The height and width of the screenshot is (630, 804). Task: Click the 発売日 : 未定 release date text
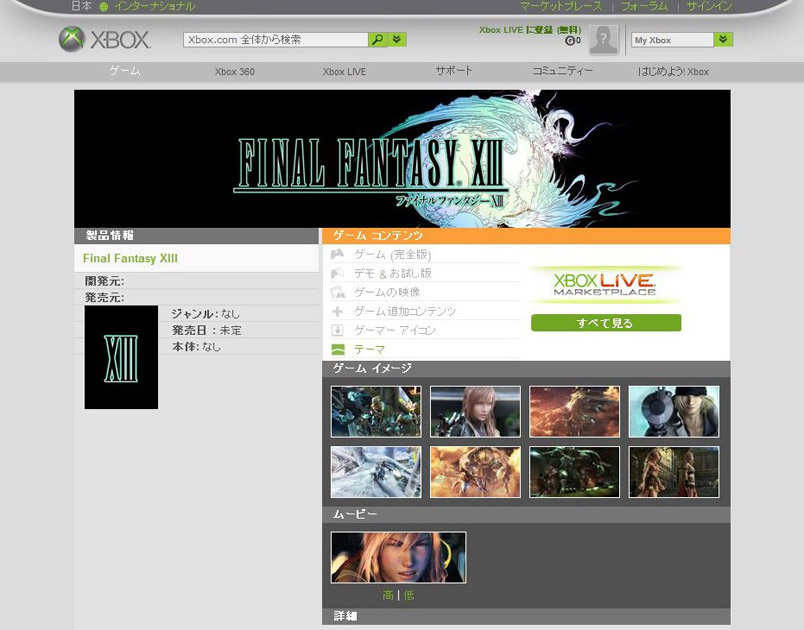coord(207,330)
